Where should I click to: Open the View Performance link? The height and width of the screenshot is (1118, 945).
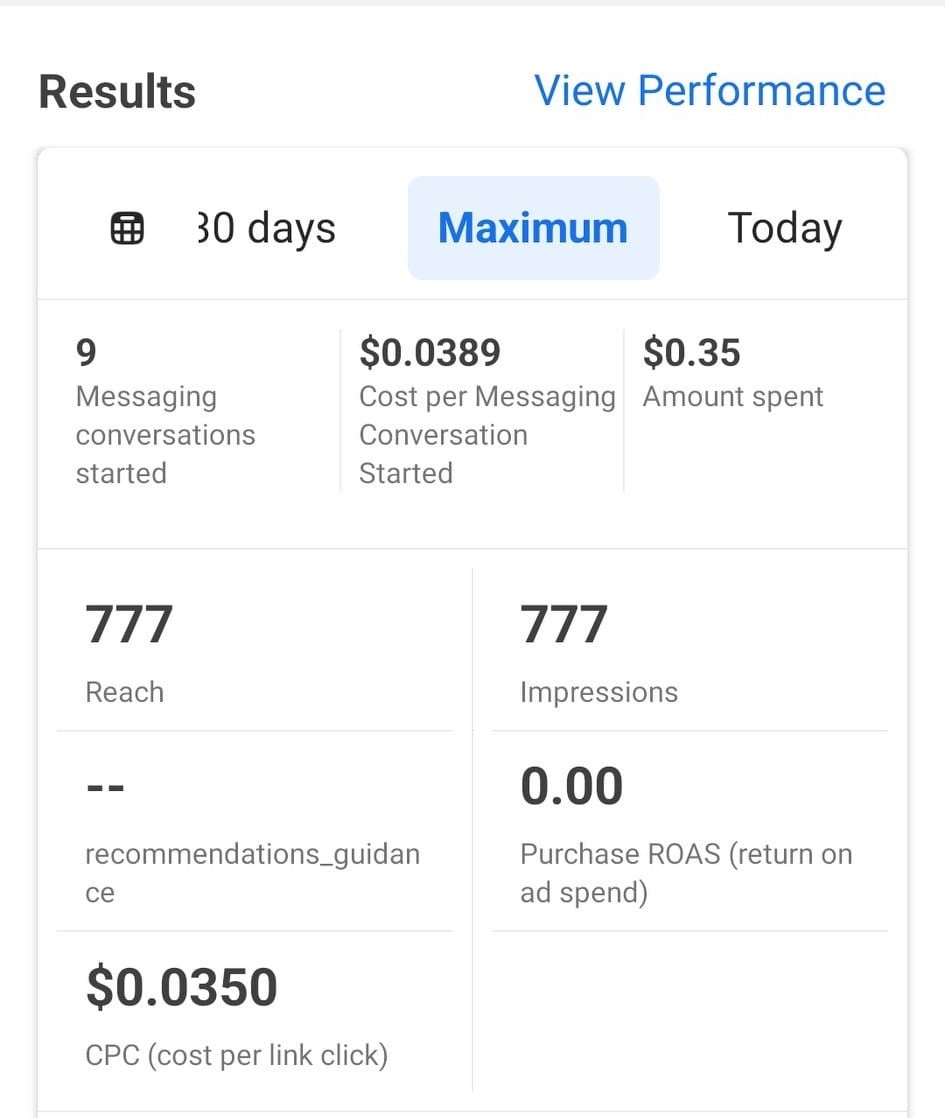pyautogui.click(x=709, y=90)
